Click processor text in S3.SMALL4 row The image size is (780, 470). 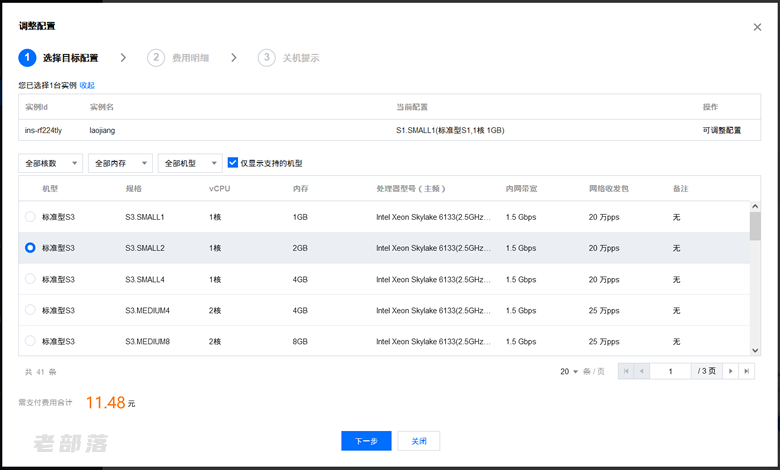click(x=433, y=280)
